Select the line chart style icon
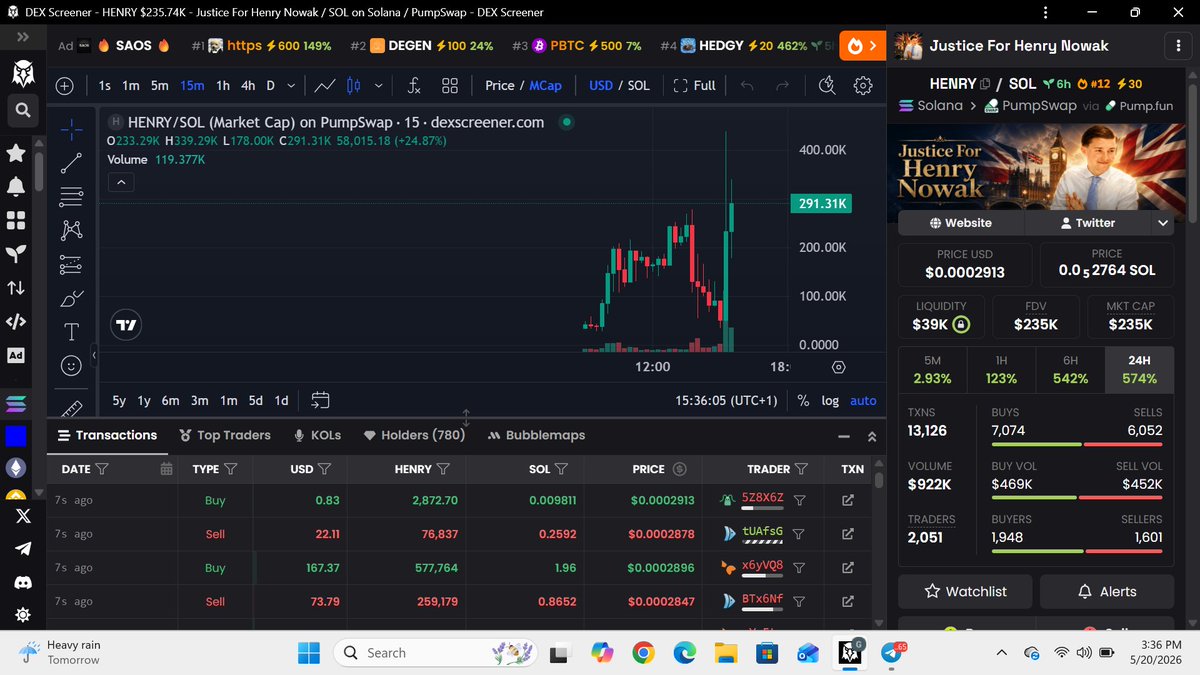 (x=324, y=85)
